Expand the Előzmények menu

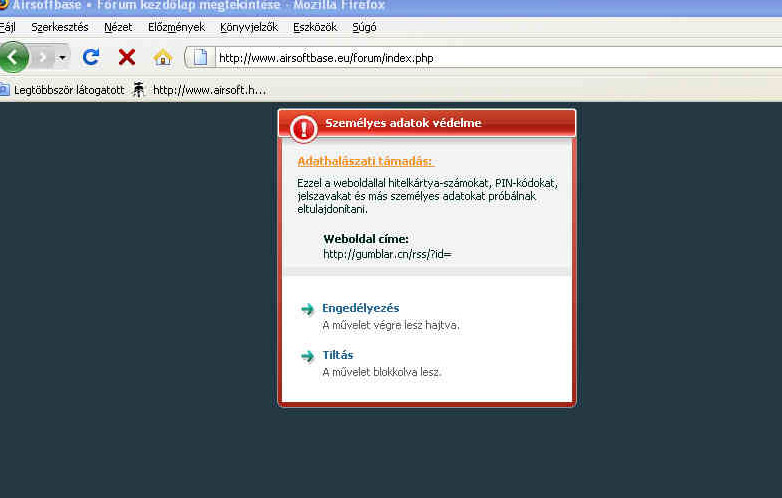pos(176,27)
